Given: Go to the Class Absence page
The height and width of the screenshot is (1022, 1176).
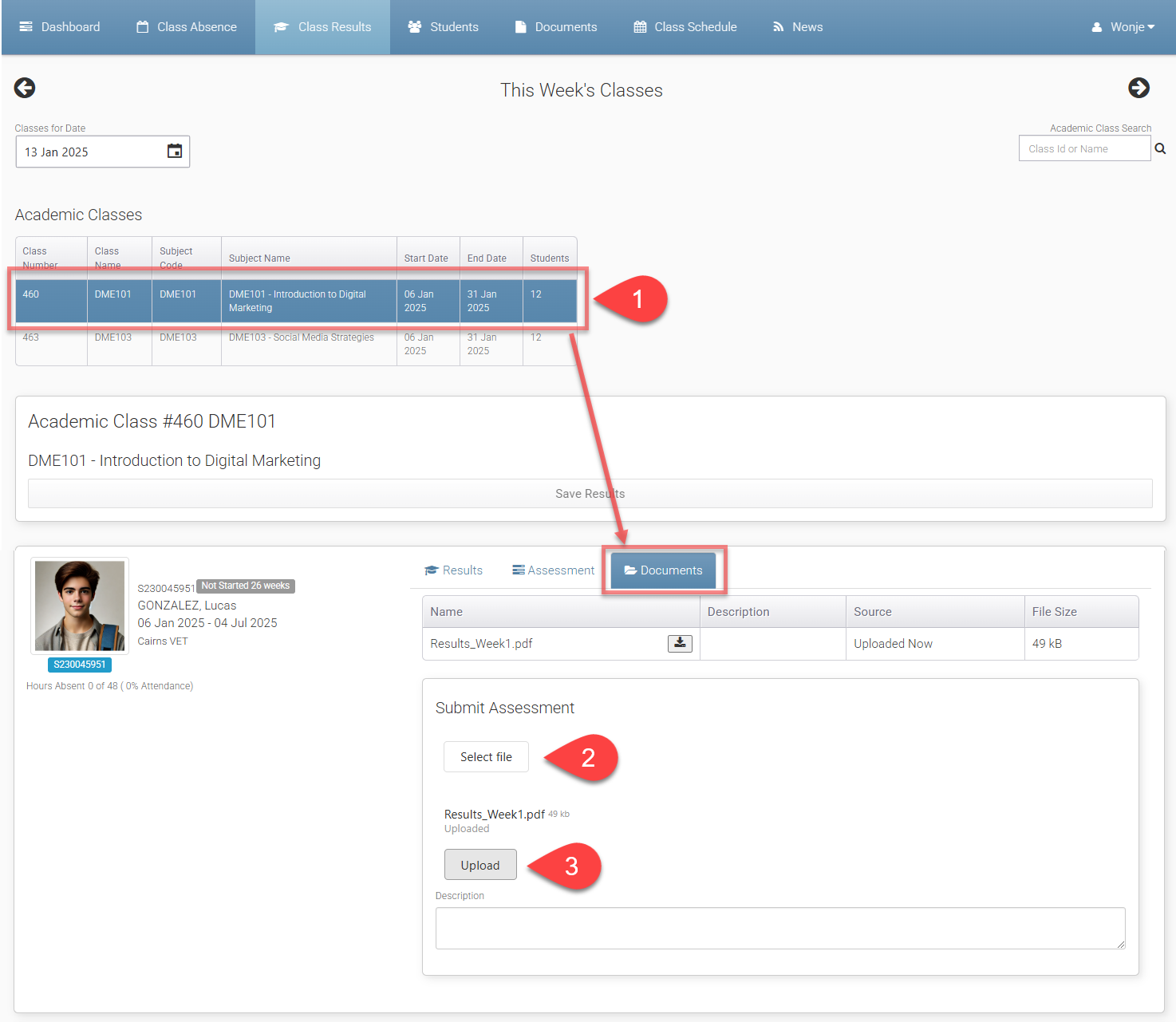Looking at the screenshot, I should pos(187,27).
